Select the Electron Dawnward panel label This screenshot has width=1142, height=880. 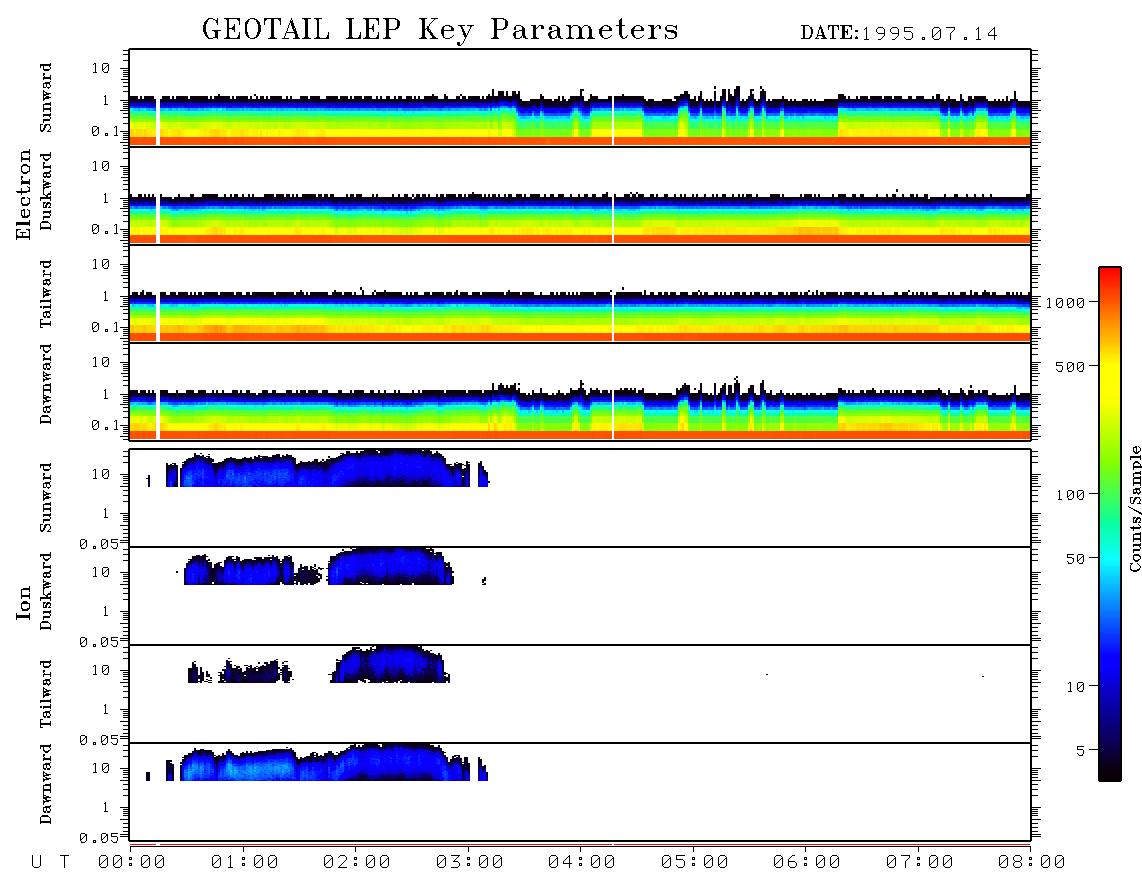pos(46,384)
